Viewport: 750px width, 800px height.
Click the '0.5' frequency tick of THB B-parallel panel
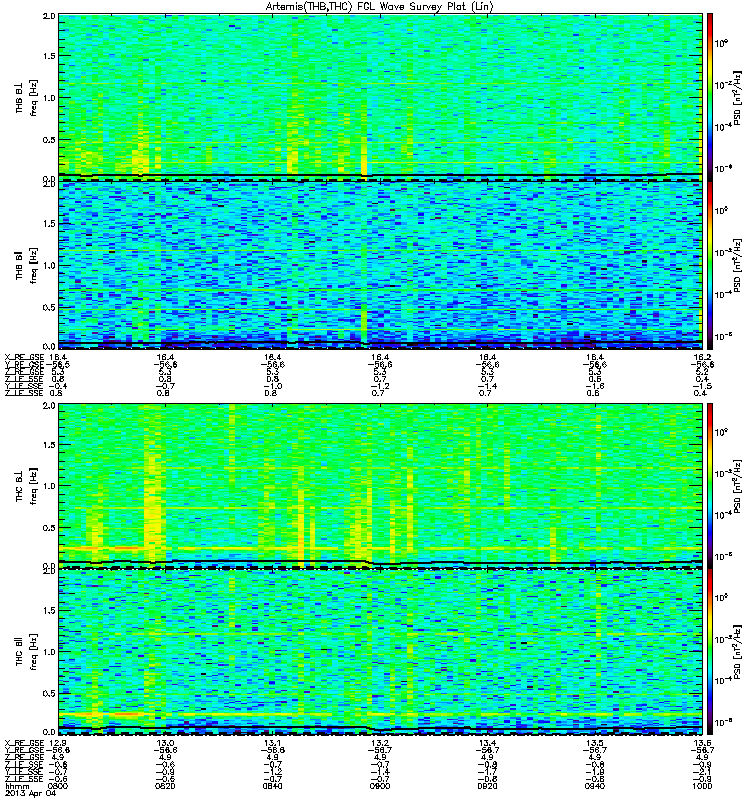[x=49, y=307]
